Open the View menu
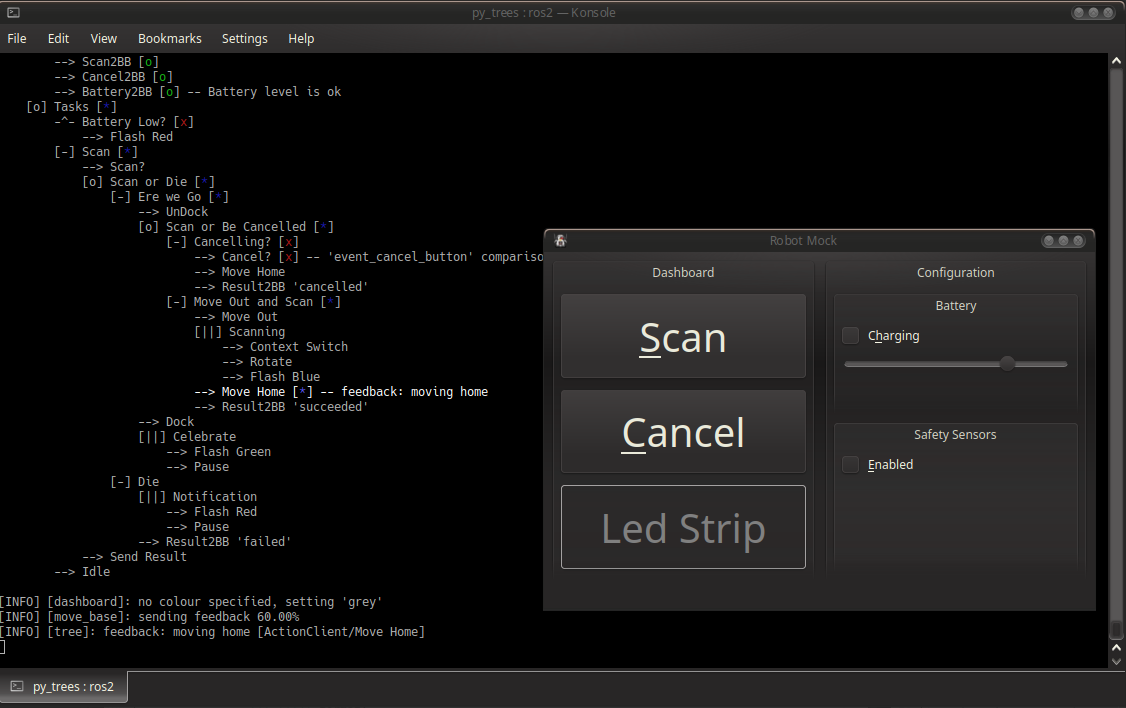 click(x=103, y=39)
